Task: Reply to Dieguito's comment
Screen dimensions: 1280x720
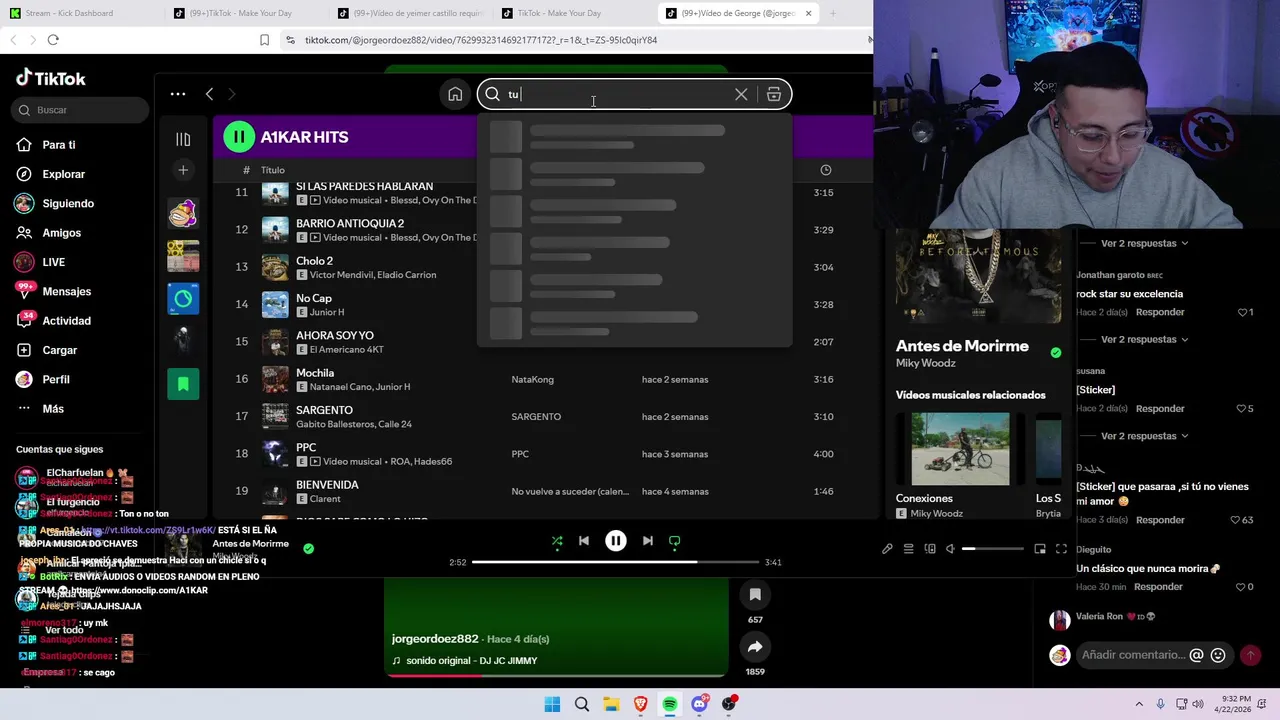Action: (x=1158, y=587)
